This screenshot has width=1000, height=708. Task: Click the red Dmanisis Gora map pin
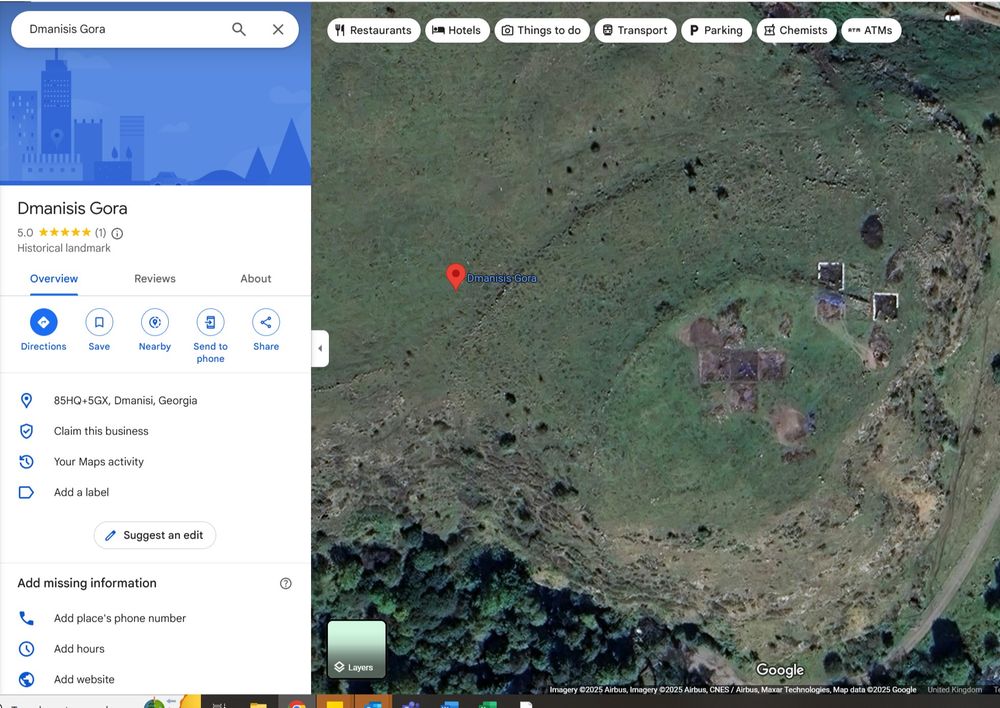click(455, 276)
